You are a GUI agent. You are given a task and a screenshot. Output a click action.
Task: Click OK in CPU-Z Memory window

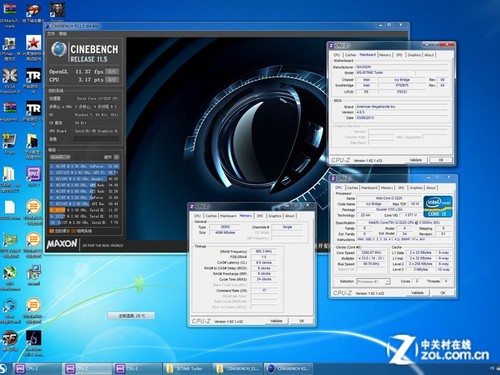(301, 321)
